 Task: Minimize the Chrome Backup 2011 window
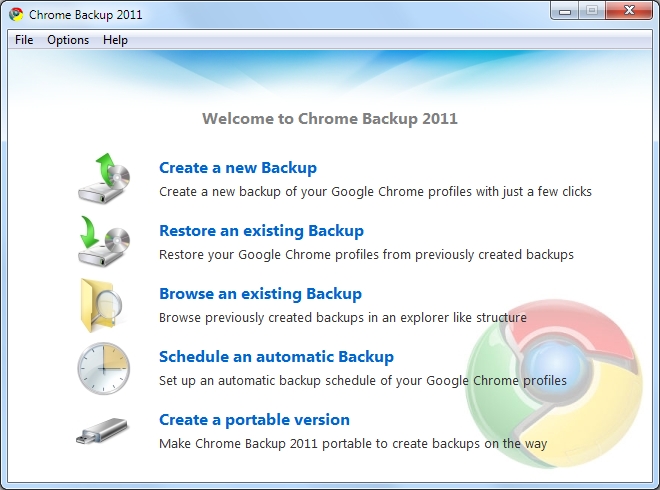(x=565, y=11)
